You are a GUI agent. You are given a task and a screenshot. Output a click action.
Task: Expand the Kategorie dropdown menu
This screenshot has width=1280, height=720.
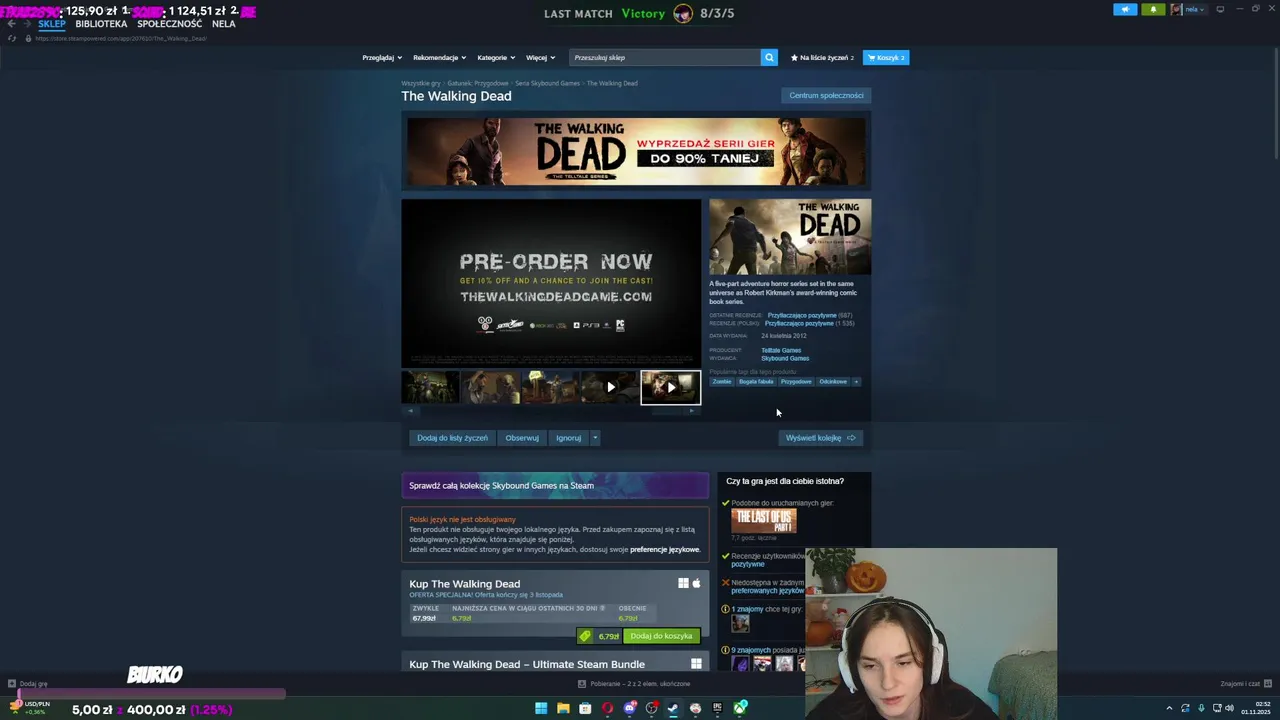[x=496, y=57]
